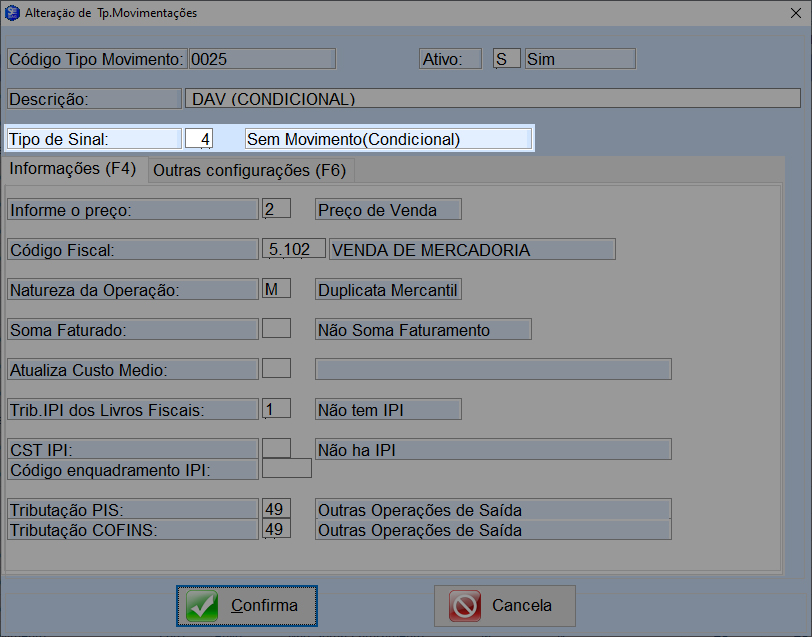Click the Trib.IPI dos Livros Fiscais field
The height and width of the screenshot is (637, 812).
point(275,409)
